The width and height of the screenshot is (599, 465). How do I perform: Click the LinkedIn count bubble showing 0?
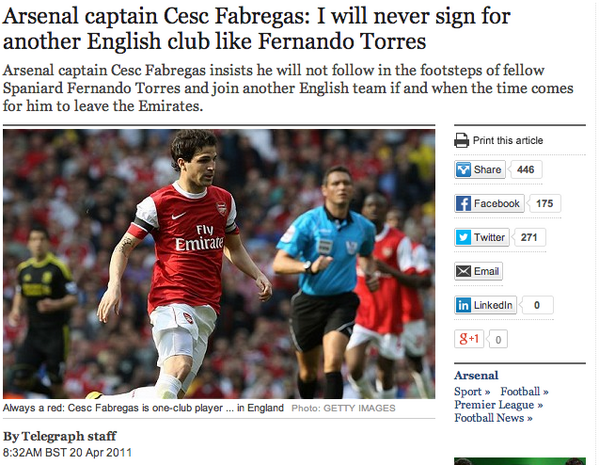[536, 305]
